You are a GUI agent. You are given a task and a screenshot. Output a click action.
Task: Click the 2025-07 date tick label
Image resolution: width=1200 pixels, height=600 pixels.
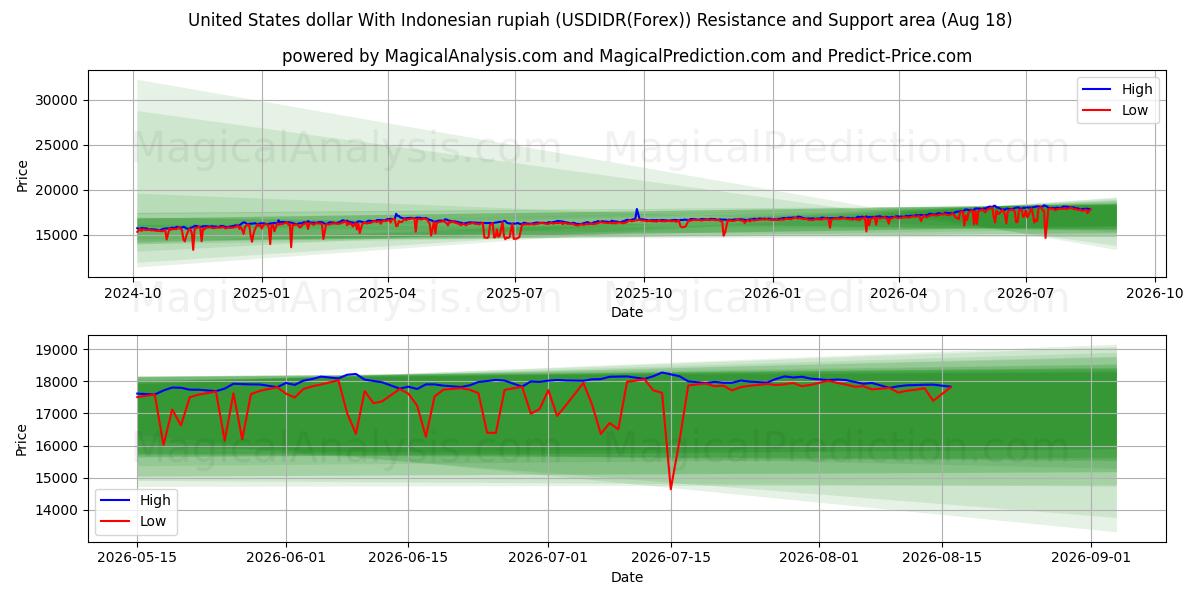[x=515, y=295]
